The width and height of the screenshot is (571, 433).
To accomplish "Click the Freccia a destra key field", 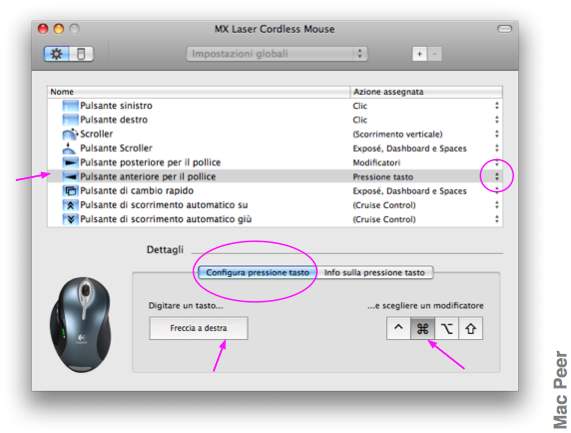I will [198, 328].
